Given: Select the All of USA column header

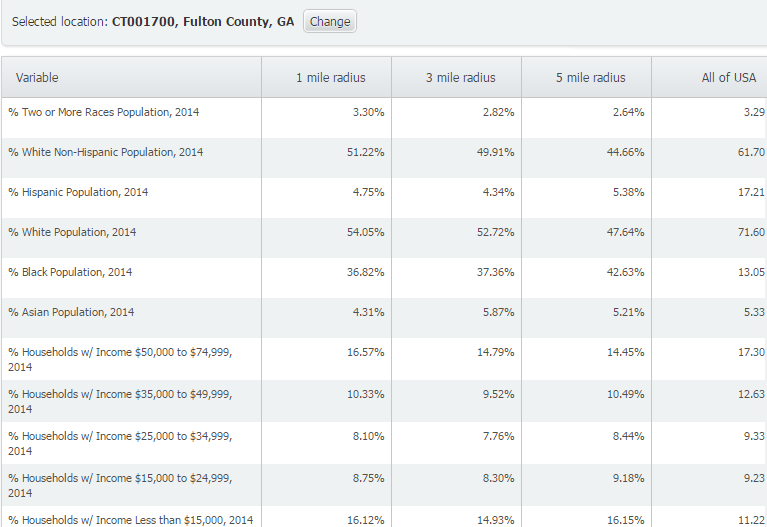Looking at the screenshot, I should pyautogui.click(x=729, y=77).
